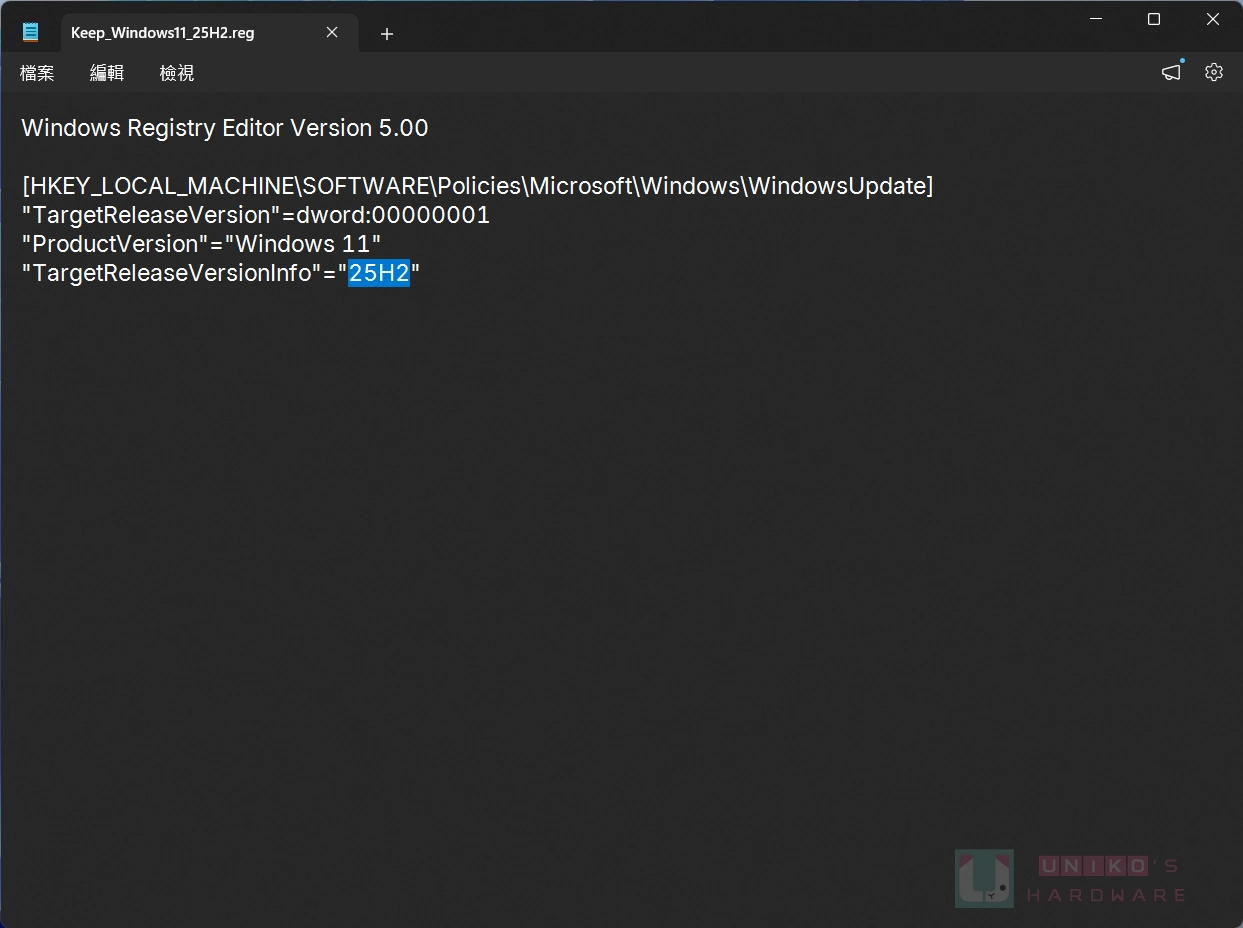
Task: Click the Uniko's Hardware watermark logo
Action: click(1070, 879)
